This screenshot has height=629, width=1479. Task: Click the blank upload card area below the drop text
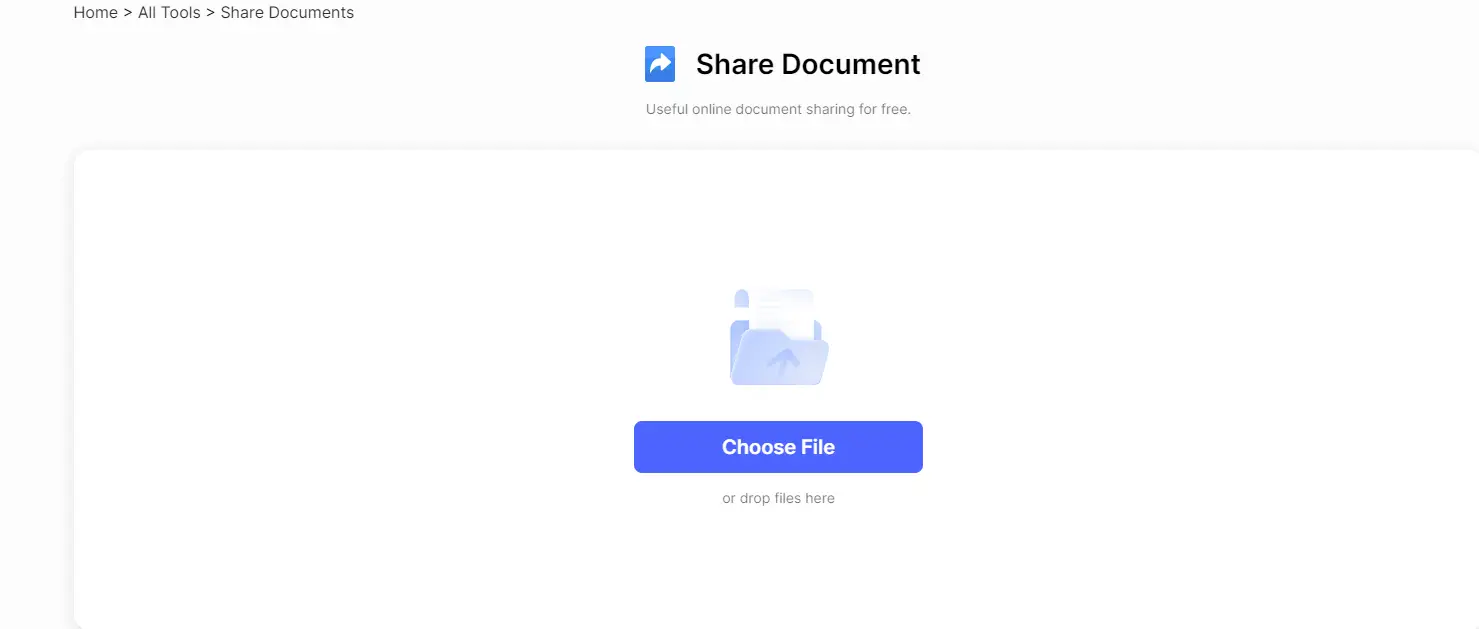pos(778,565)
